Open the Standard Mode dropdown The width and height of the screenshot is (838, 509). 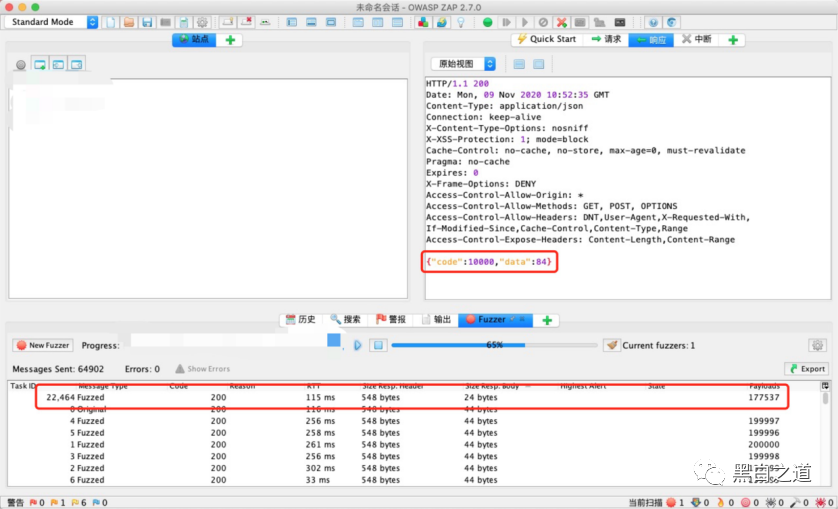tap(51, 22)
